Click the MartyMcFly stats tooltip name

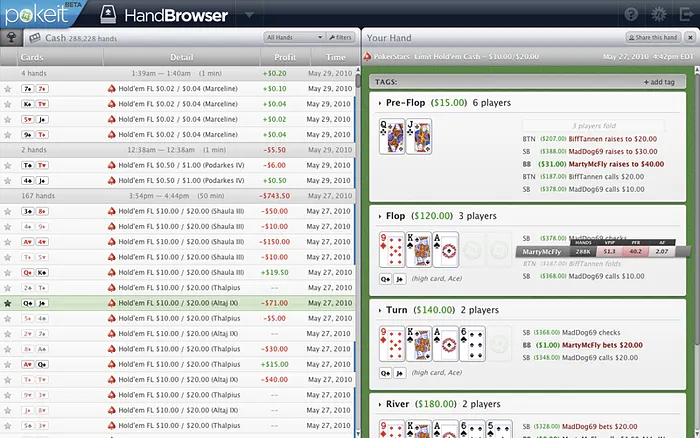(542, 252)
